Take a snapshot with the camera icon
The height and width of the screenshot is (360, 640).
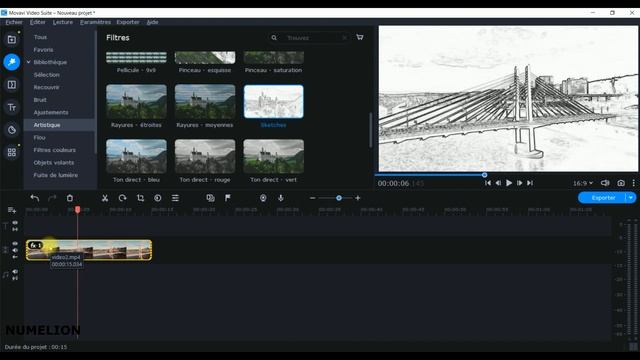(621, 183)
